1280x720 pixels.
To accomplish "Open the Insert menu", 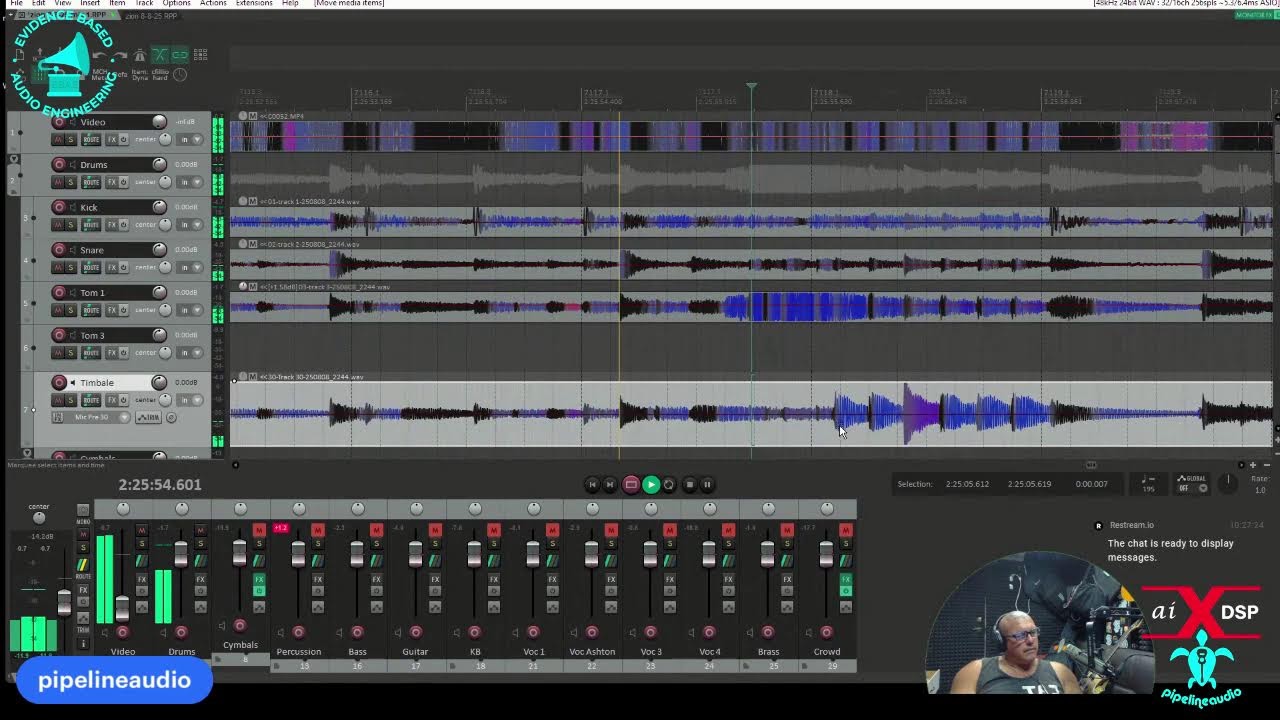I will 90,3.
